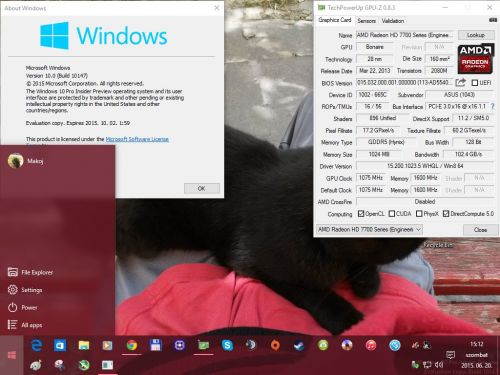Switch to the Sensors tab in GPU-Z
The height and width of the screenshot is (375, 500).
point(367,21)
